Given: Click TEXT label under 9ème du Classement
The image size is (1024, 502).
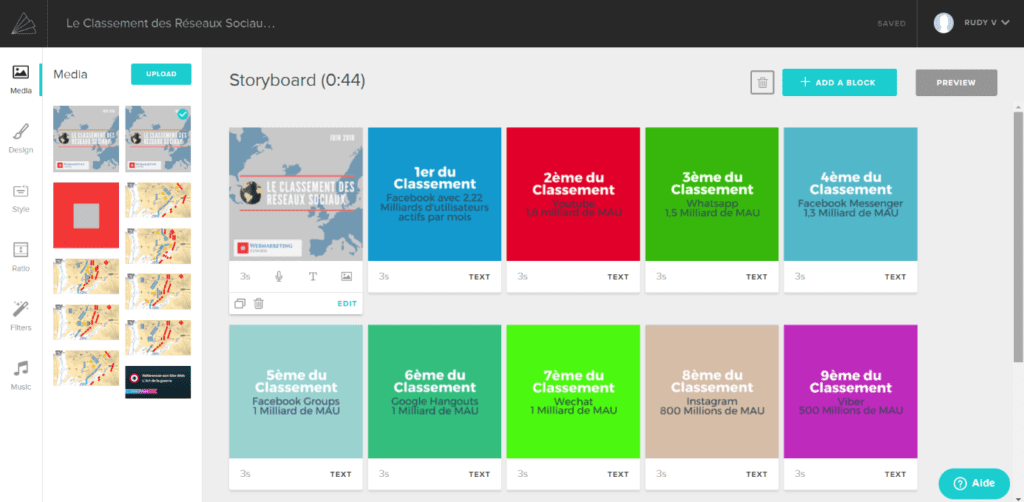Looking at the screenshot, I should (895, 475).
